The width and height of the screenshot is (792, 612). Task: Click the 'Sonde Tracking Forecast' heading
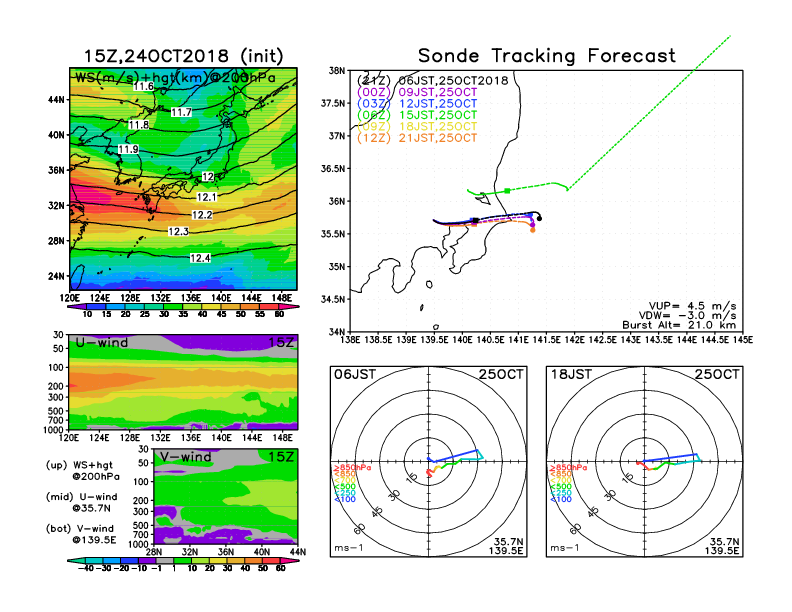[x=547, y=56]
